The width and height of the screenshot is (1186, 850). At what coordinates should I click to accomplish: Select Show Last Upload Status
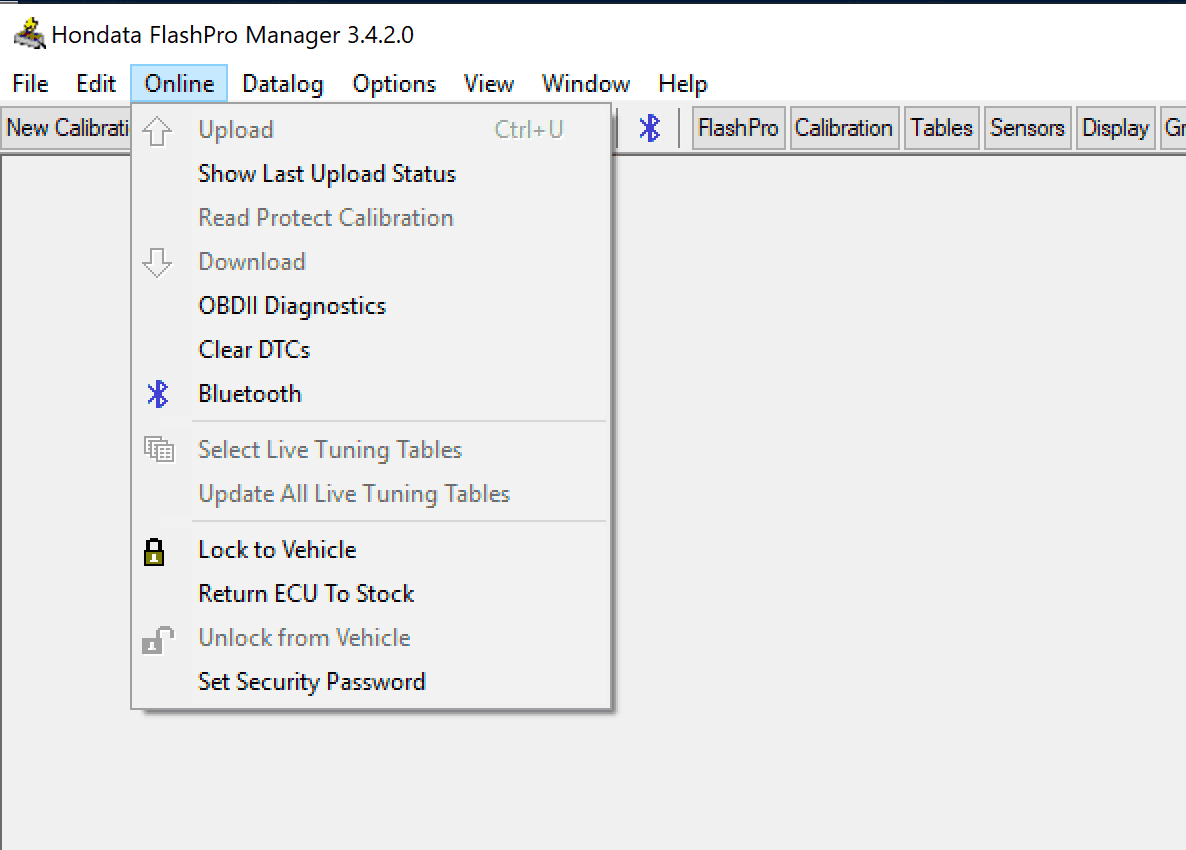tap(327, 174)
